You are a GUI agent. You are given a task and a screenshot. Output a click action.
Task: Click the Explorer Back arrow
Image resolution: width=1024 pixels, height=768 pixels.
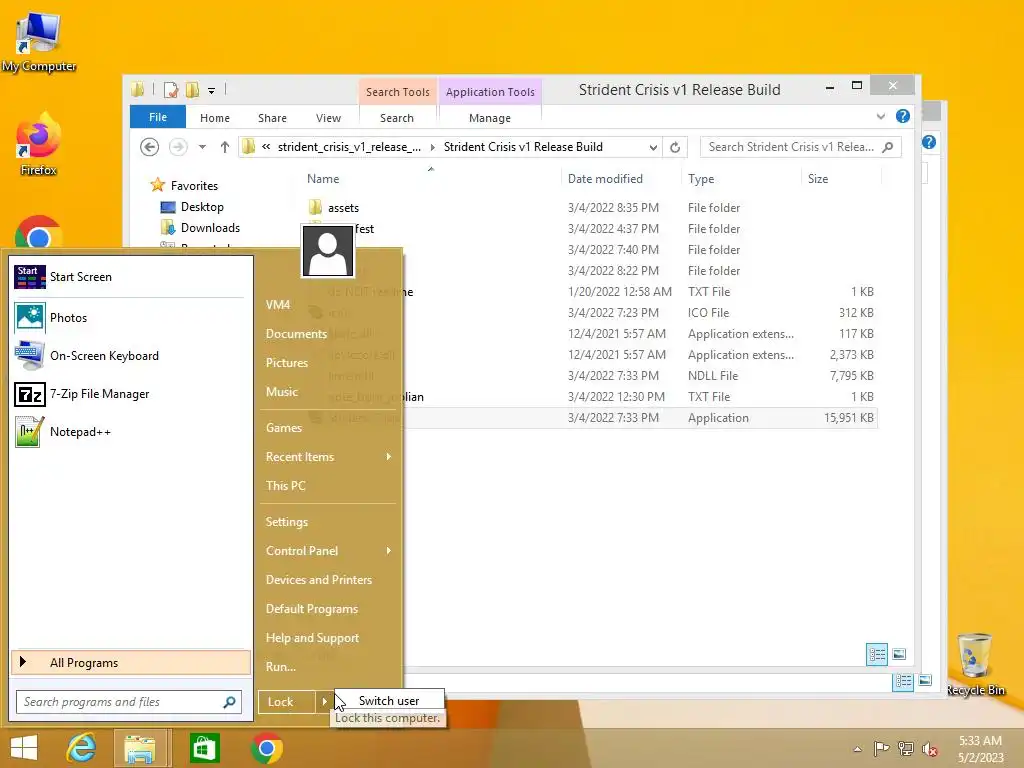click(150, 147)
